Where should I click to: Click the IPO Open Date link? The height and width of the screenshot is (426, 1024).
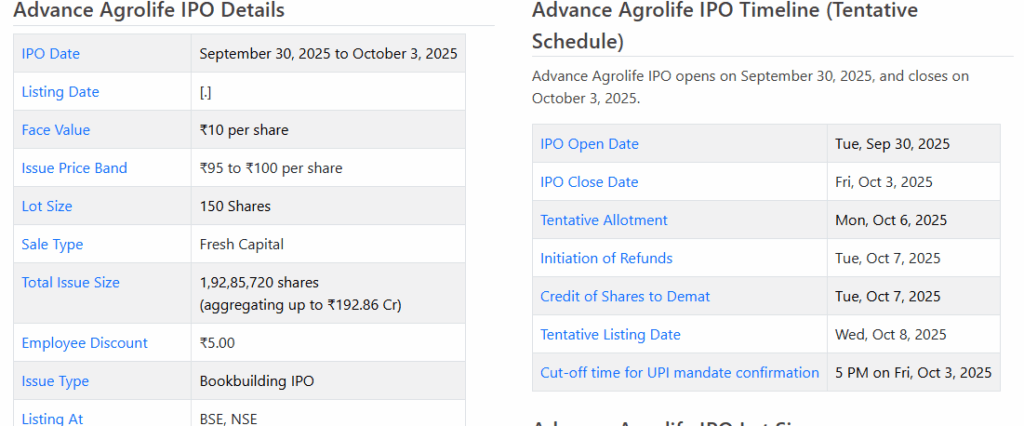click(589, 144)
